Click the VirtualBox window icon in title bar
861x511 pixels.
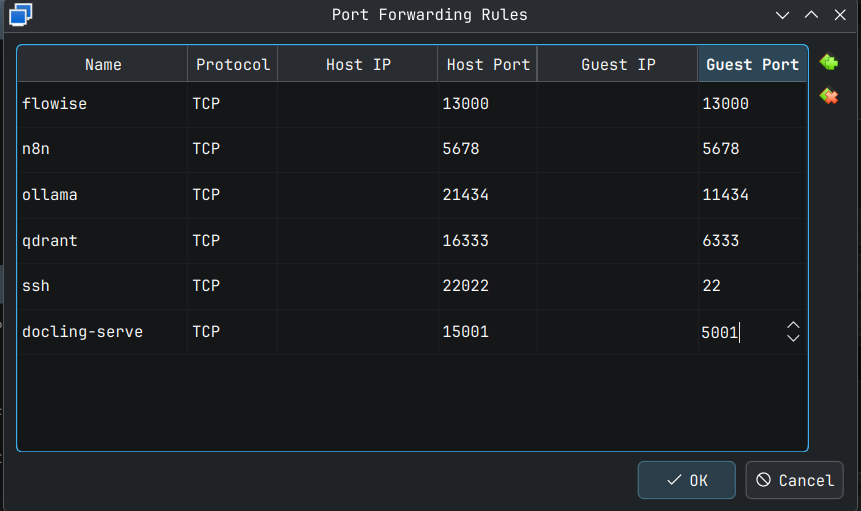point(20,14)
